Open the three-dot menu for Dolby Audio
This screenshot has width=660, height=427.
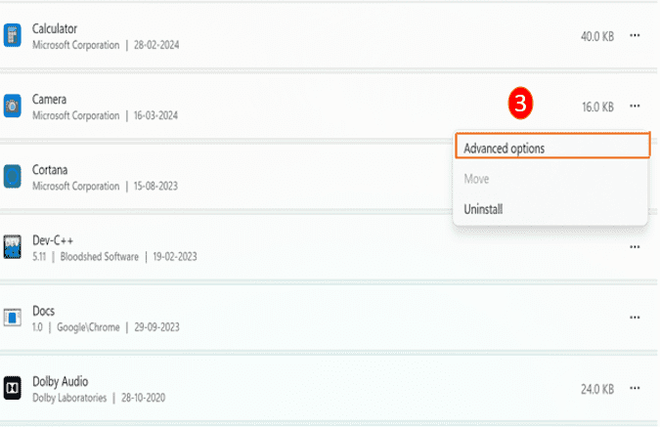pos(634,388)
